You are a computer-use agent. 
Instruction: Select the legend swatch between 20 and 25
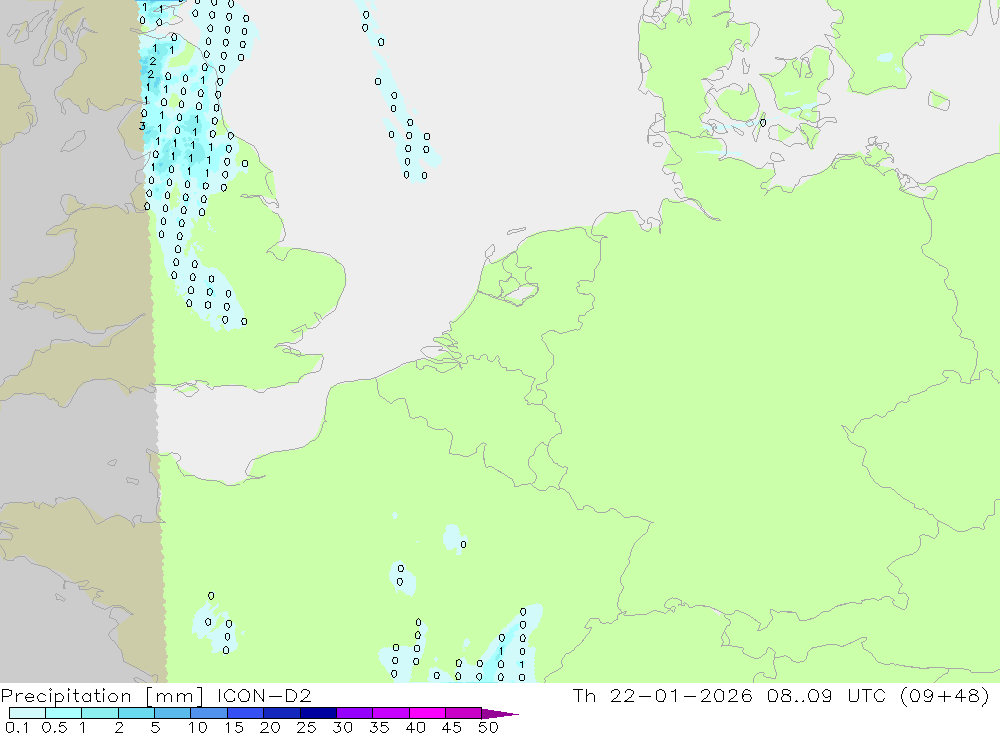282,713
